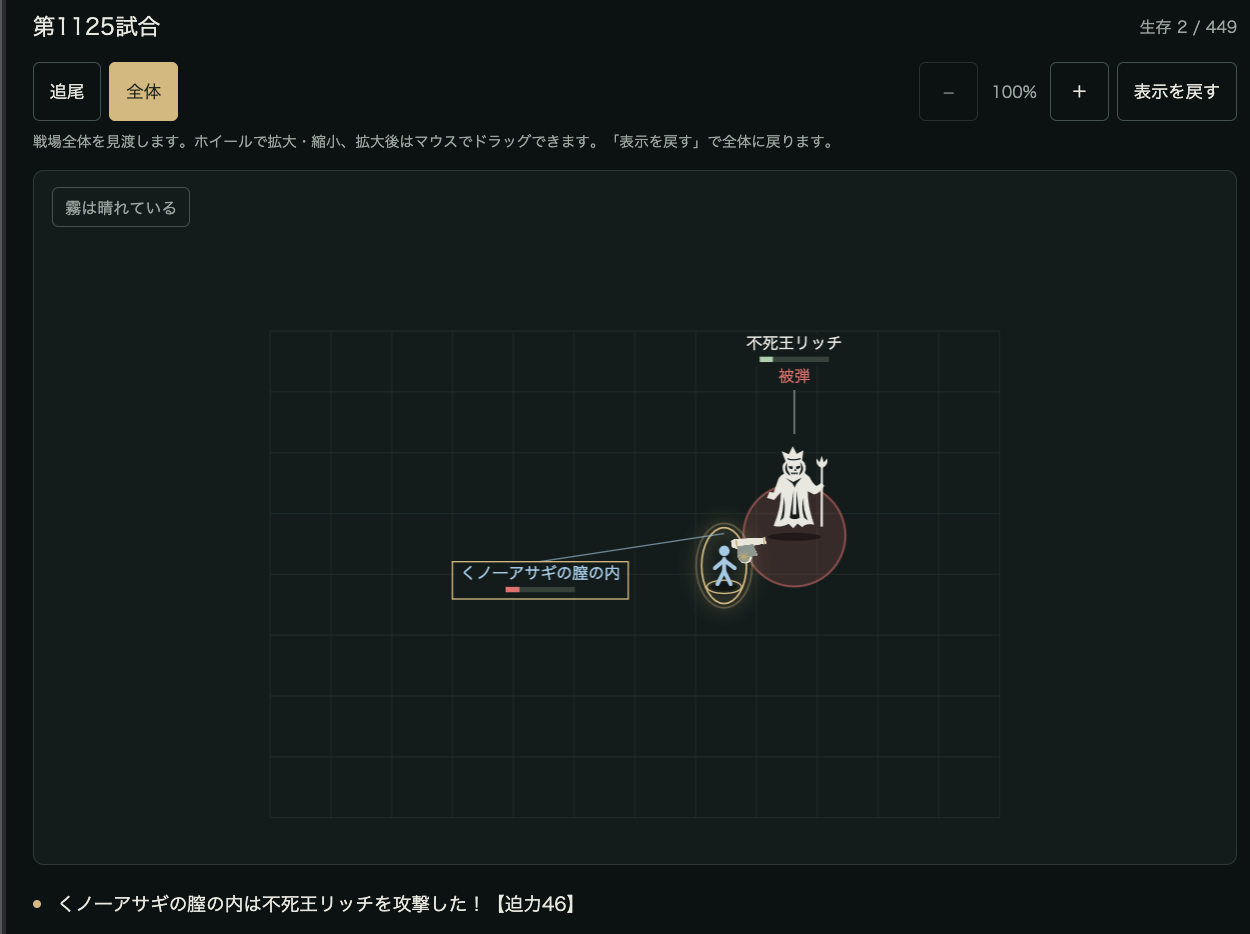Click the fighter's red health bar
1250x934 pixels.
(x=540, y=590)
